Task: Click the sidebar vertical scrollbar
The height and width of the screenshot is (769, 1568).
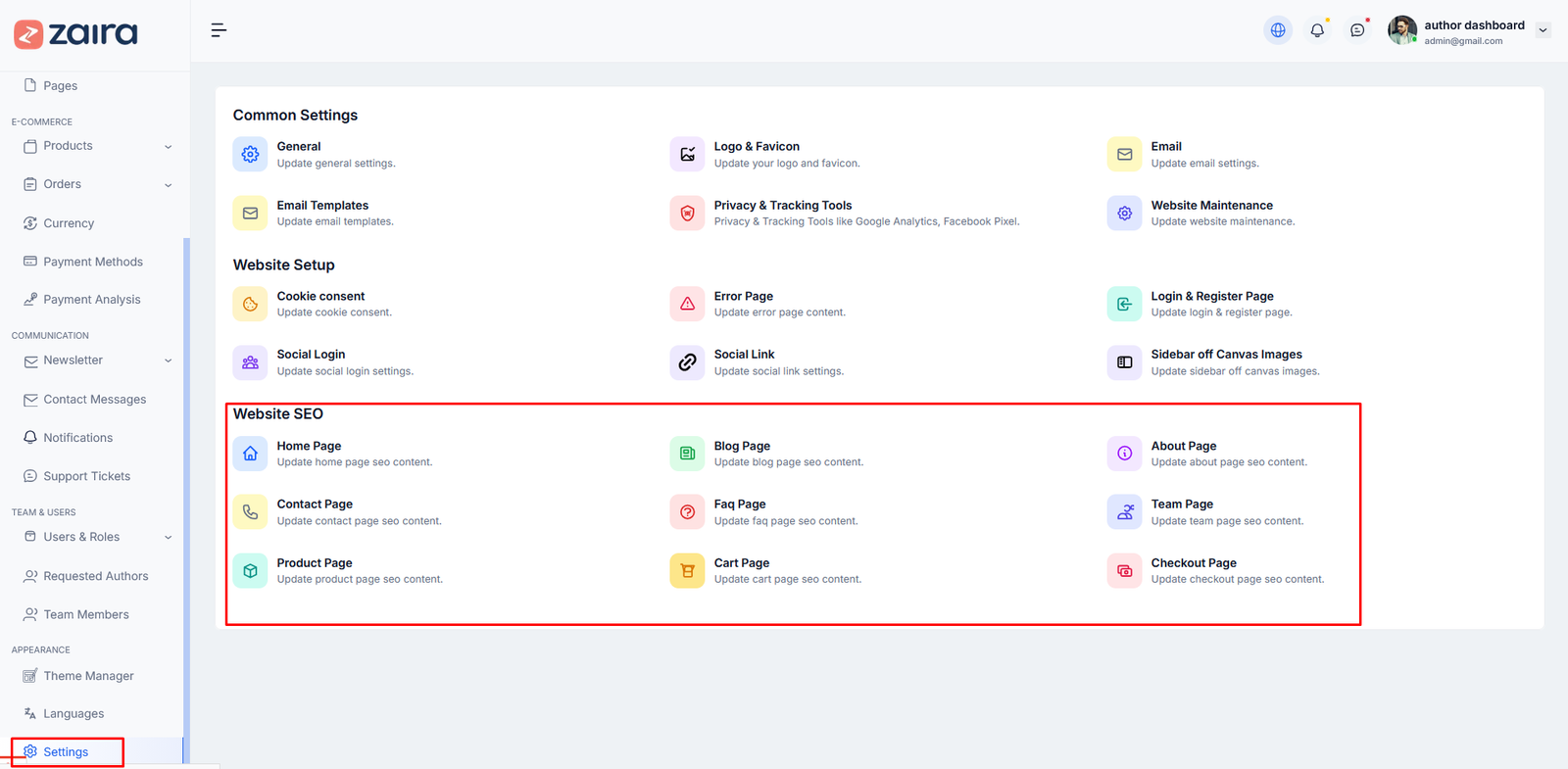Action: 186,490
